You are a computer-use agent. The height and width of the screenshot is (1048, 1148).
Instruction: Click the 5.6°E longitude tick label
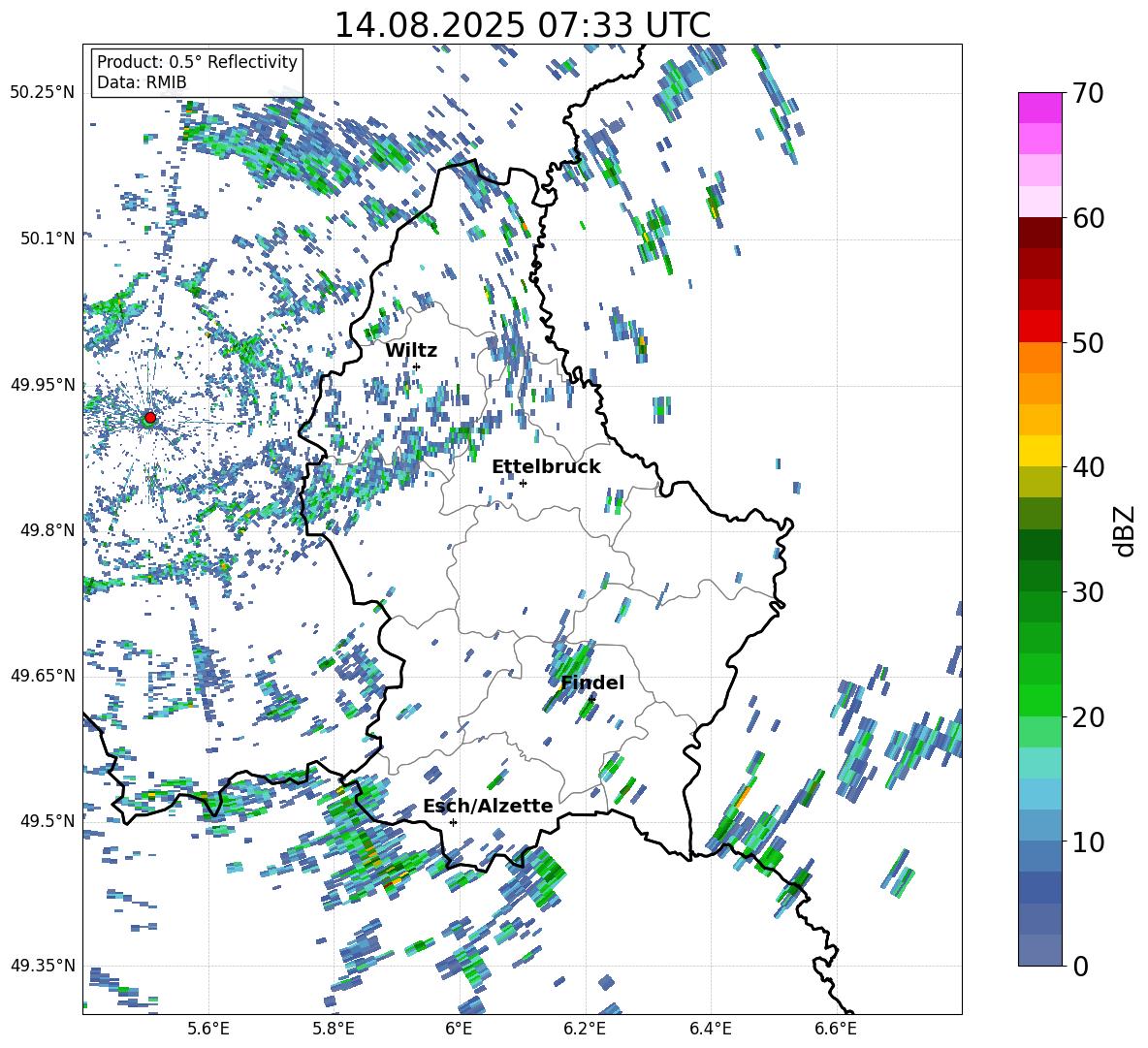pyautogui.click(x=208, y=1029)
